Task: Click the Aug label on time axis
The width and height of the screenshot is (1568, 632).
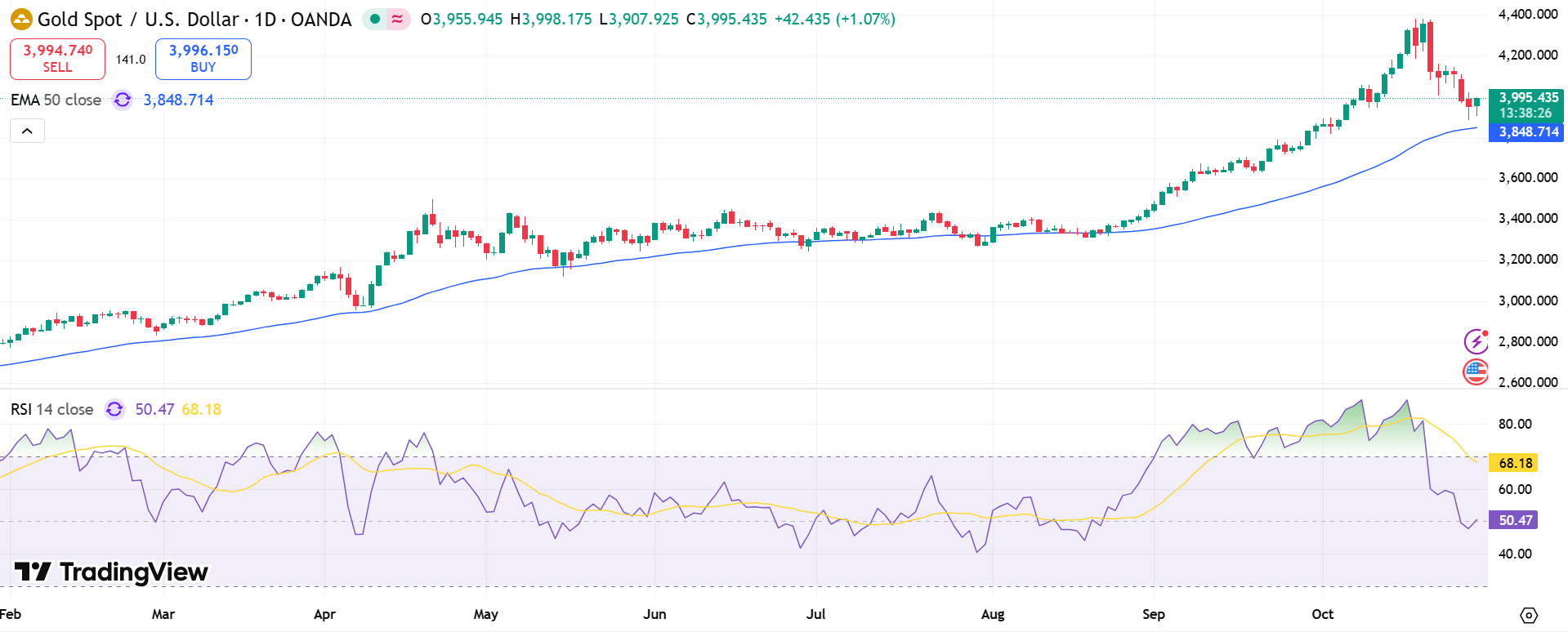Action: point(993,614)
